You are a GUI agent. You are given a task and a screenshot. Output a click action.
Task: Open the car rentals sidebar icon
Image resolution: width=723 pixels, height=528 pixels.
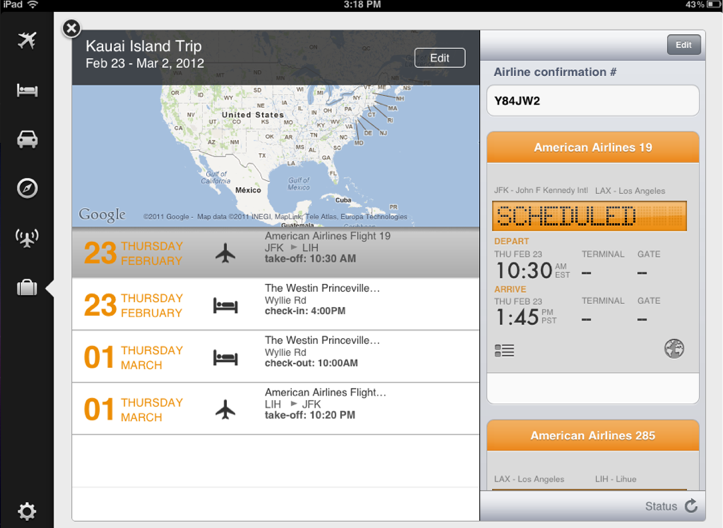tap(27, 139)
